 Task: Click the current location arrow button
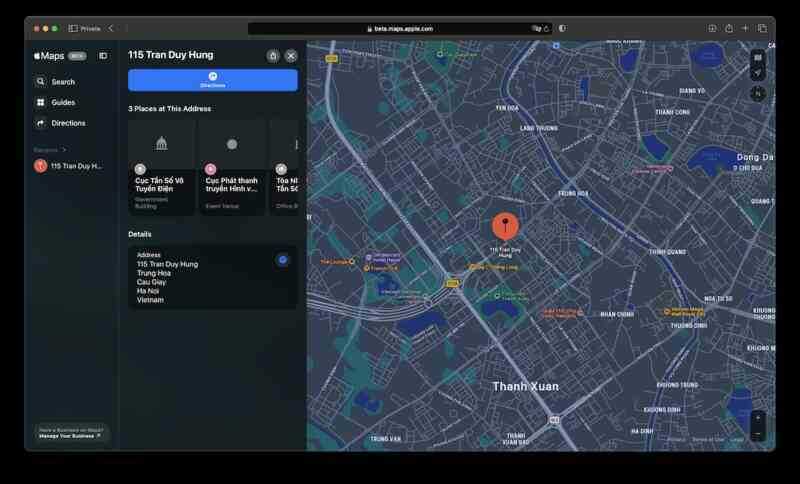[x=758, y=72]
